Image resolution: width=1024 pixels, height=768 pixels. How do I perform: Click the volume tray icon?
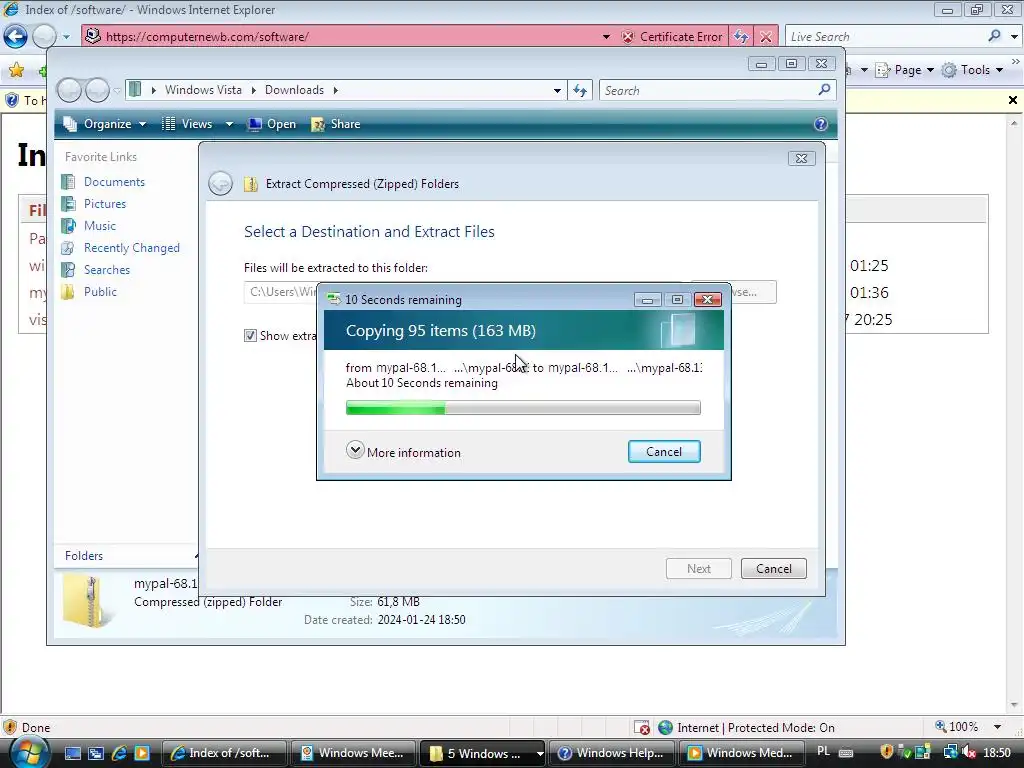(968, 752)
